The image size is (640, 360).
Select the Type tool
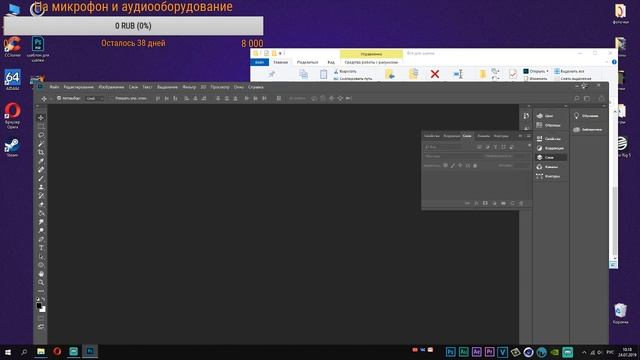41,248
